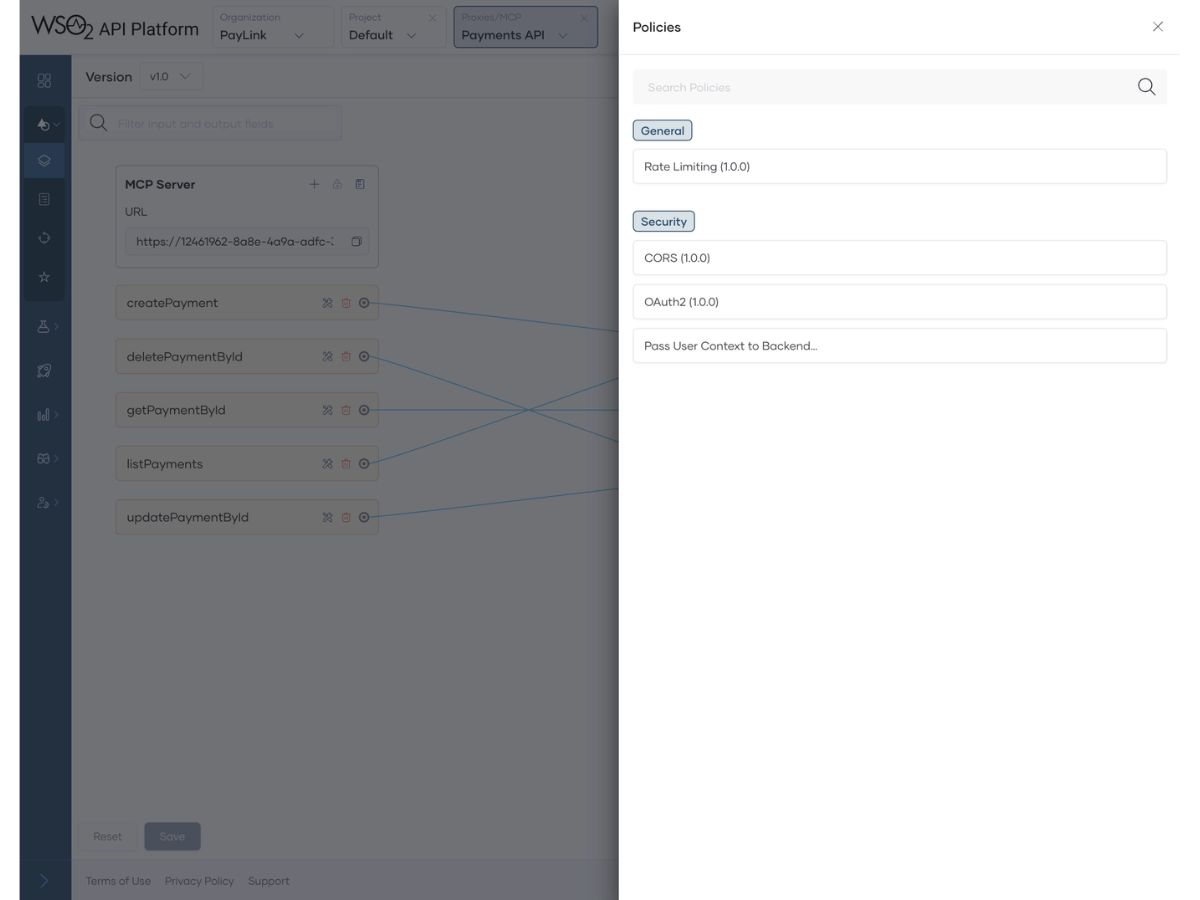This screenshot has width=1200, height=900.
Task: Click the edit tools icon on createPayment
Action: [x=327, y=303]
